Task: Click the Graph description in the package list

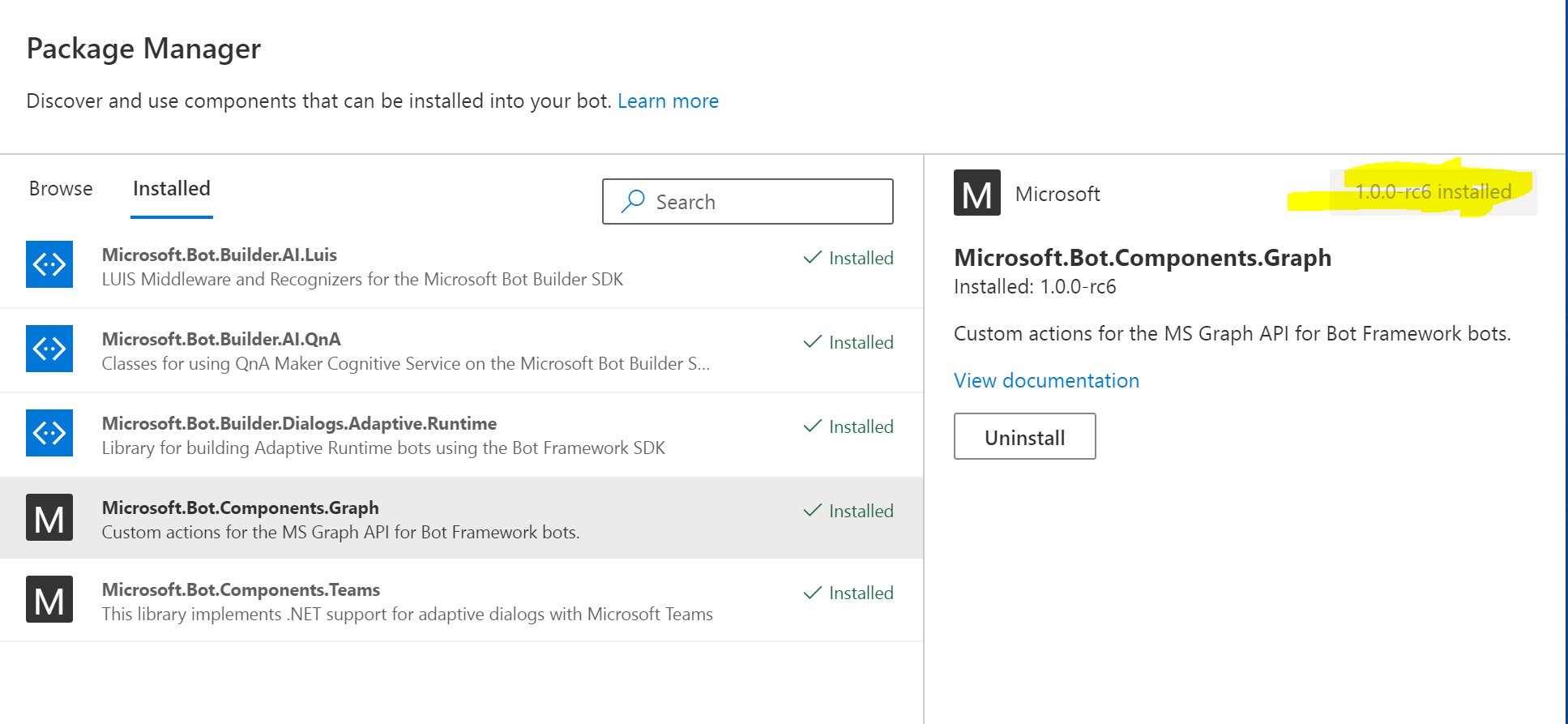Action: [x=341, y=533]
